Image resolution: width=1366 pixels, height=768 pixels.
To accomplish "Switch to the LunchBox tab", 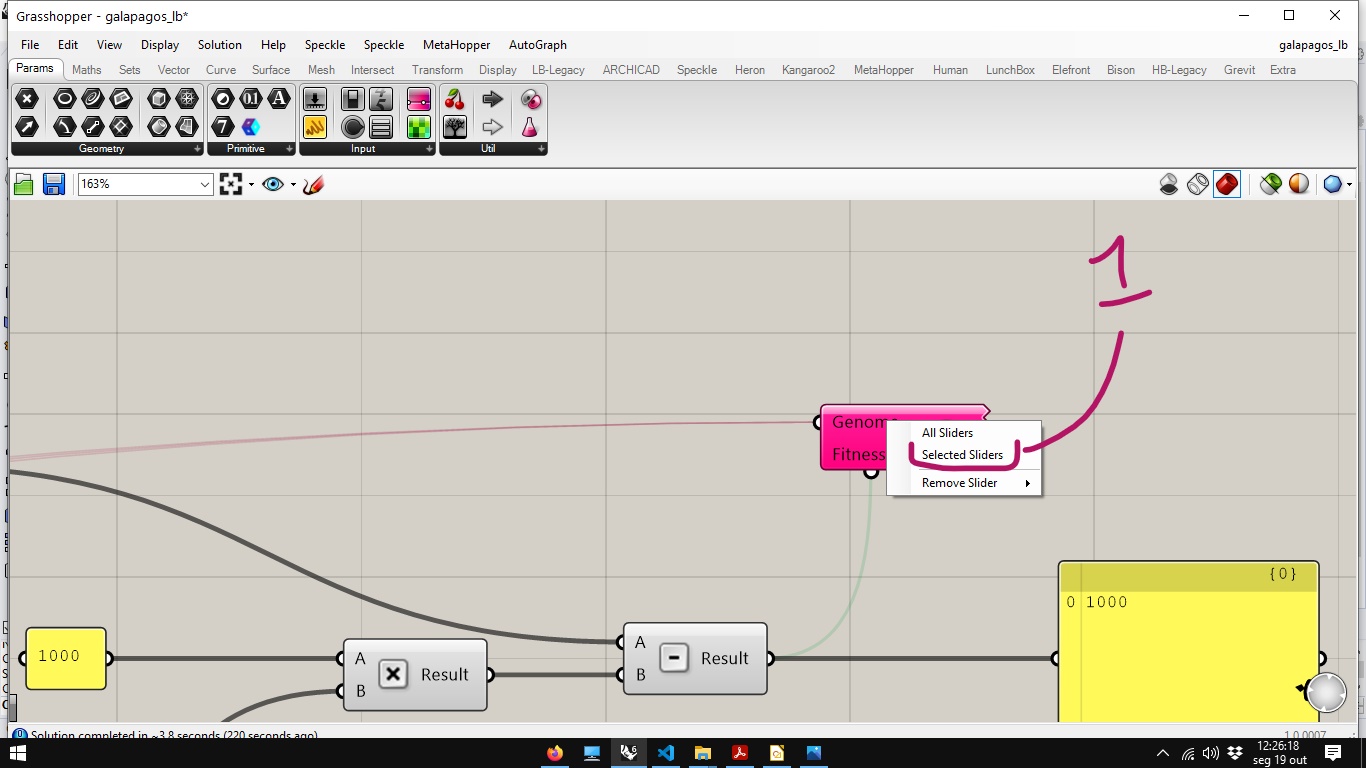I will [x=1010, y=70].
